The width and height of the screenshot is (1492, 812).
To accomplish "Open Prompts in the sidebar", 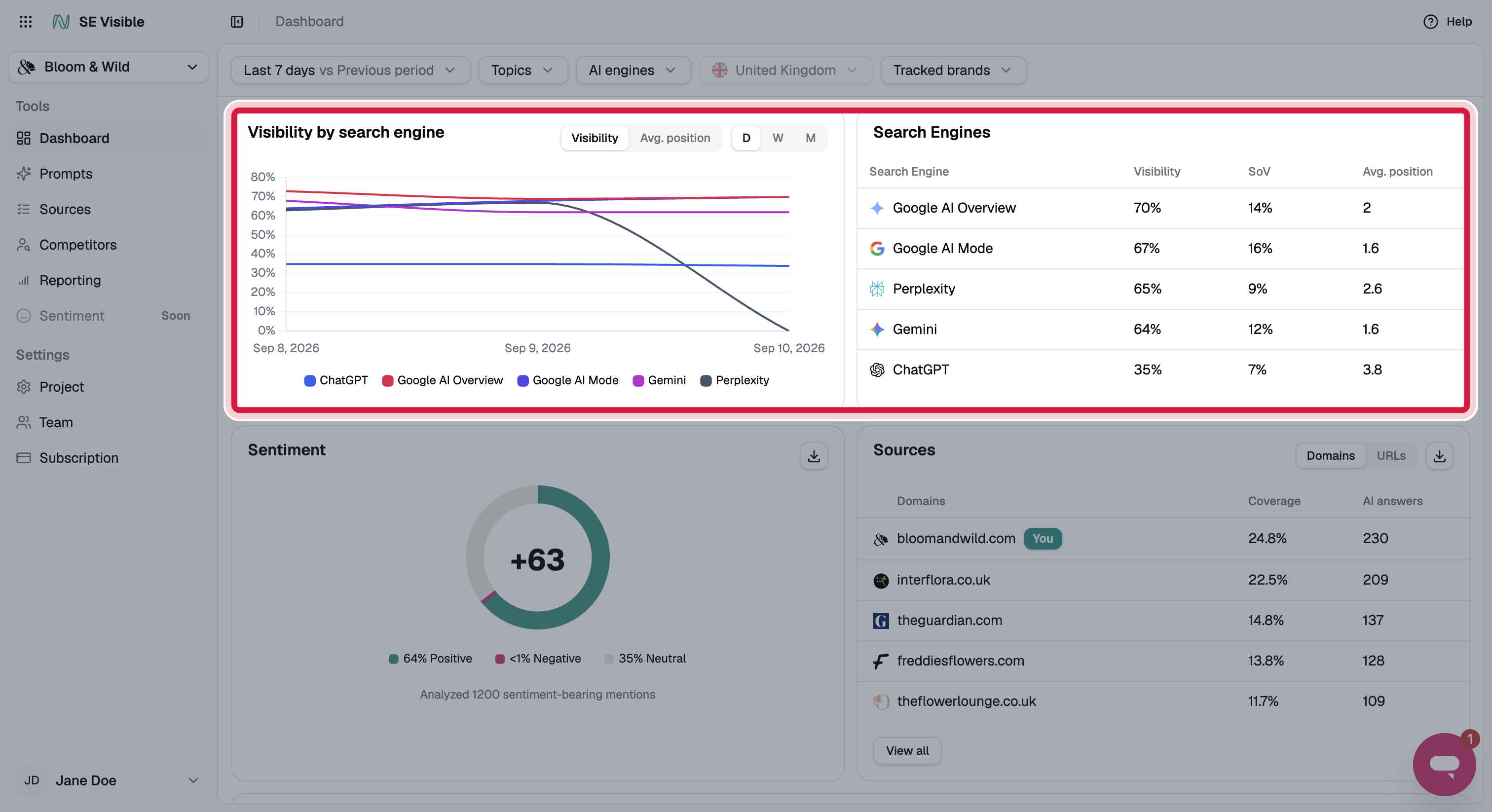I will click(109, 174).
